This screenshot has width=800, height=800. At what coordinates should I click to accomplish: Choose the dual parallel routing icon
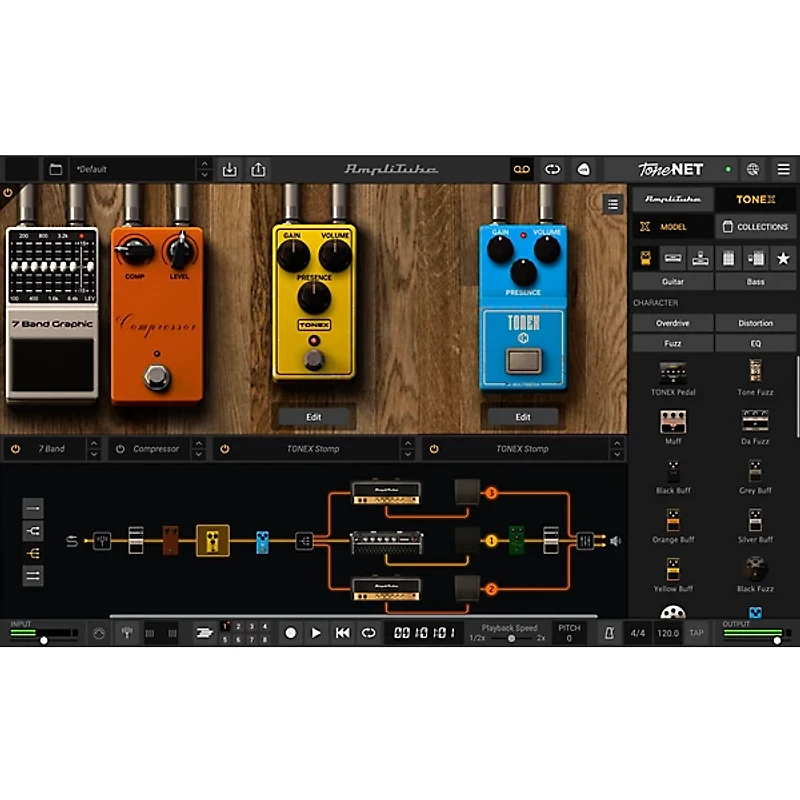(33, 576)
